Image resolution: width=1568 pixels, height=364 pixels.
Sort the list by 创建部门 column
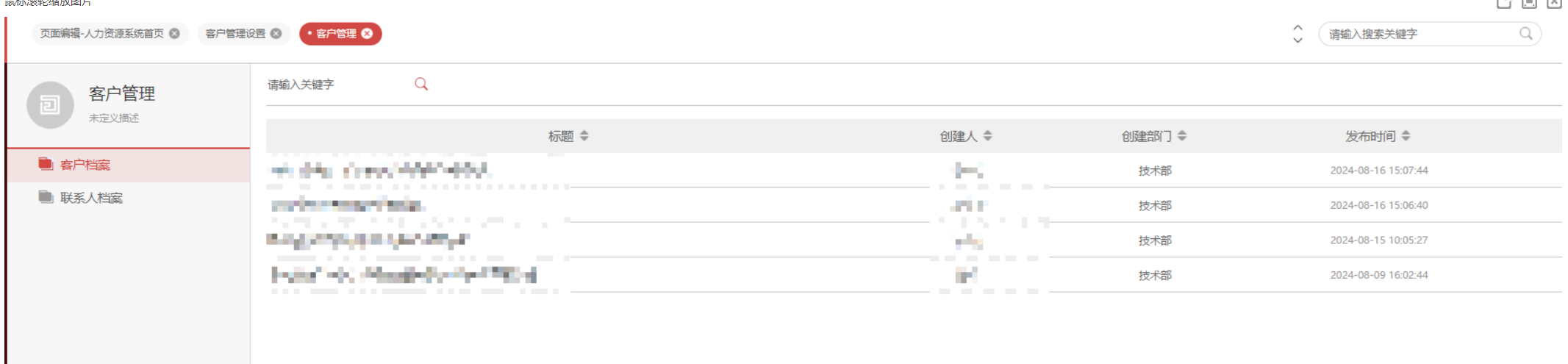[1181, 136]
